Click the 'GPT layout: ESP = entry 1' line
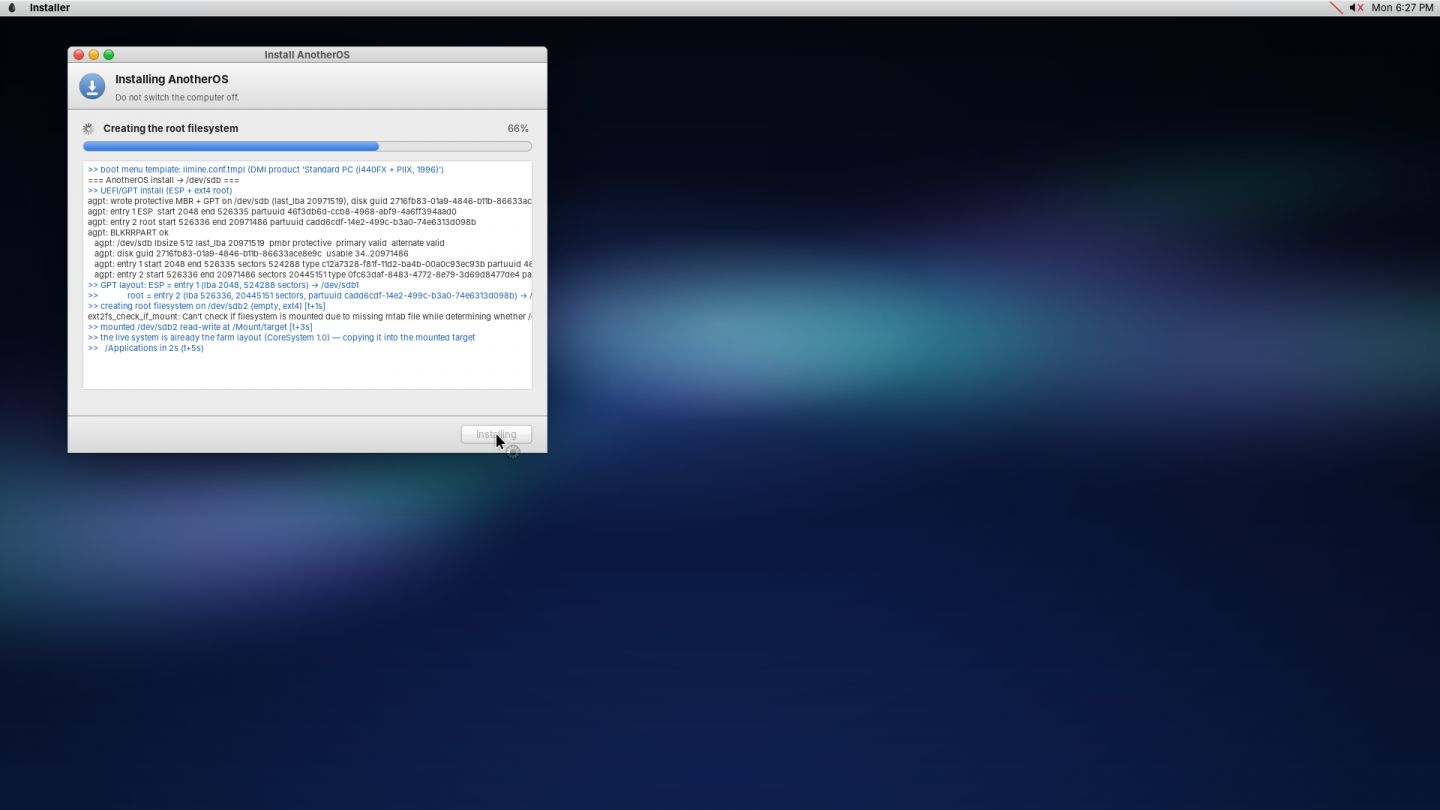1440x810 pixels. [223, 285]
